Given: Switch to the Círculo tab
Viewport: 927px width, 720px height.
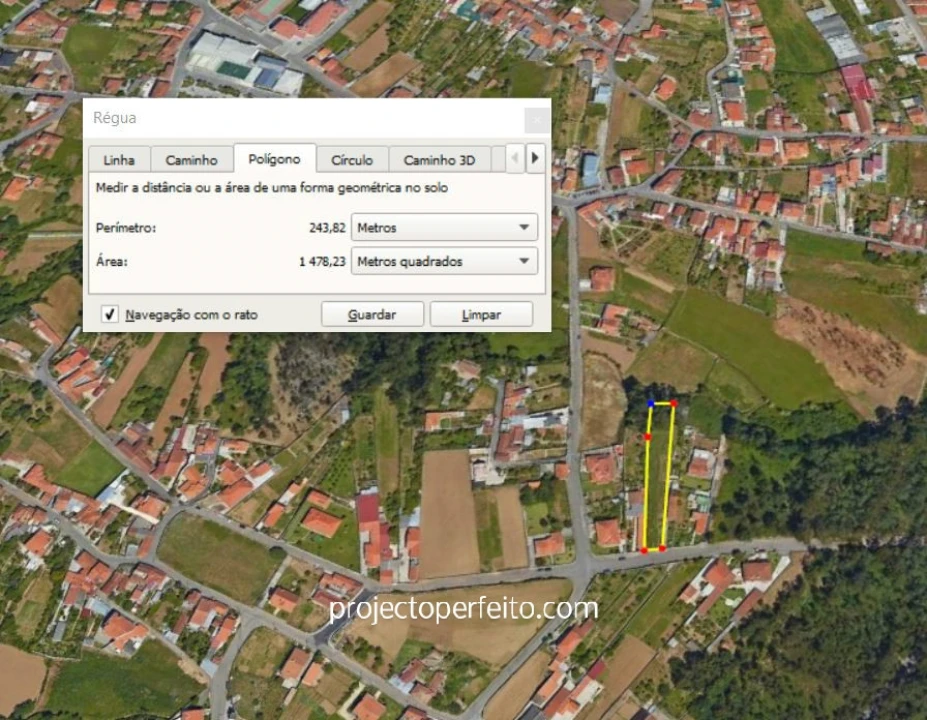Looking at the screenshot, I should (x=352, y=159).
